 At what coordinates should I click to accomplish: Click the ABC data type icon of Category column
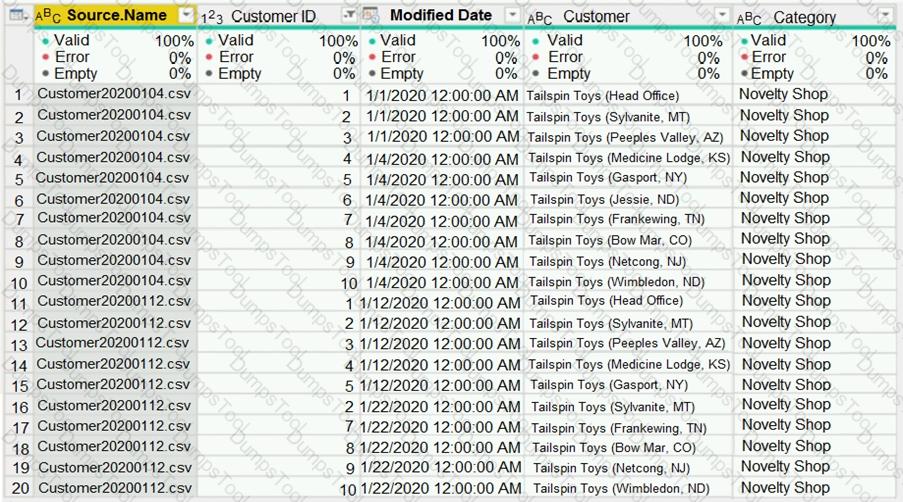tap(748, 18)
